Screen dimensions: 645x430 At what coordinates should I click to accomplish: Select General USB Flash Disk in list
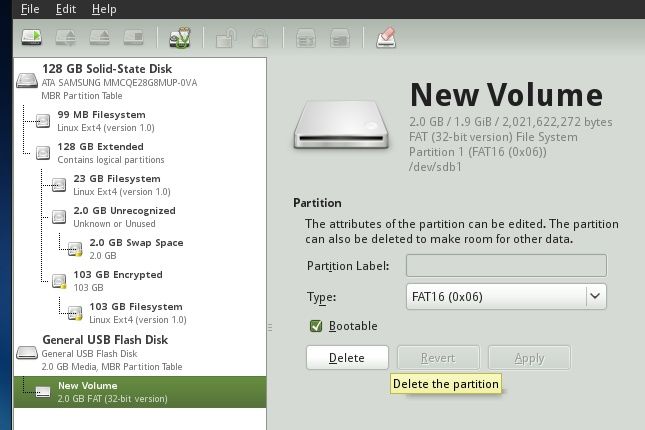pos(140,353)
